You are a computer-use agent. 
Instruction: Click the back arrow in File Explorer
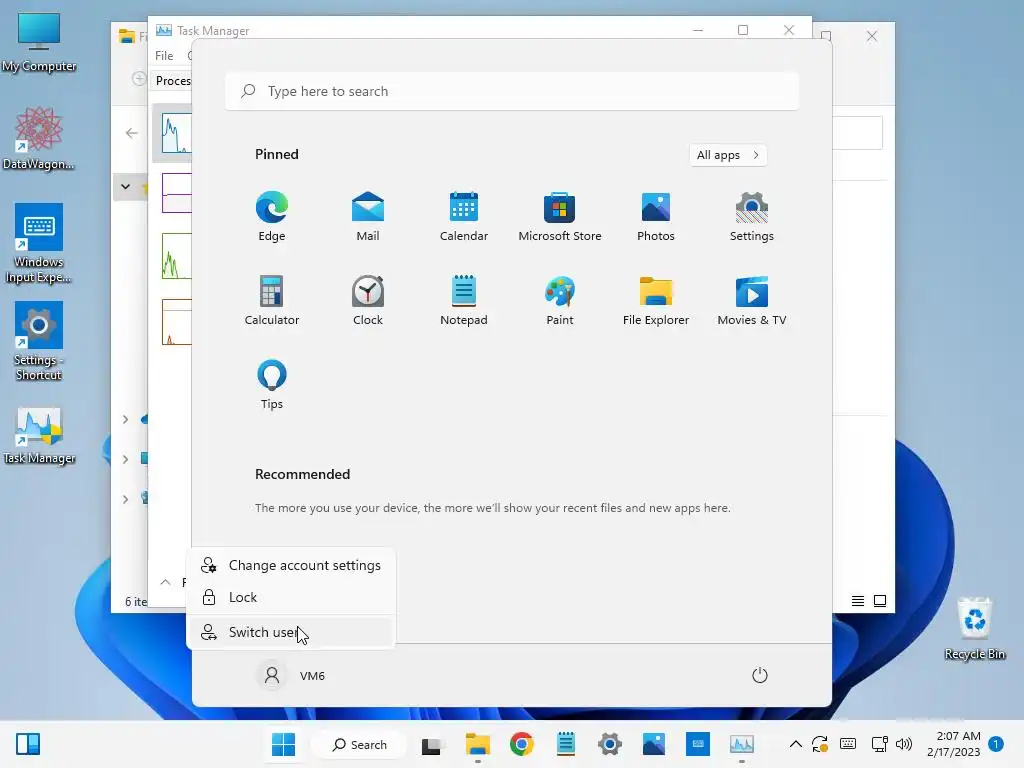(x=131, y=133)
